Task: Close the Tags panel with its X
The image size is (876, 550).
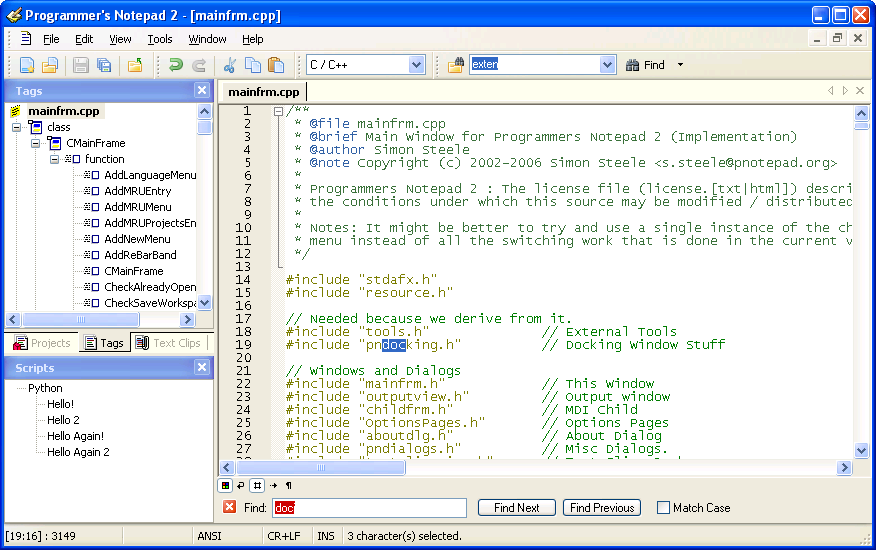Action: pyautogui.click(x=202, y=90)
